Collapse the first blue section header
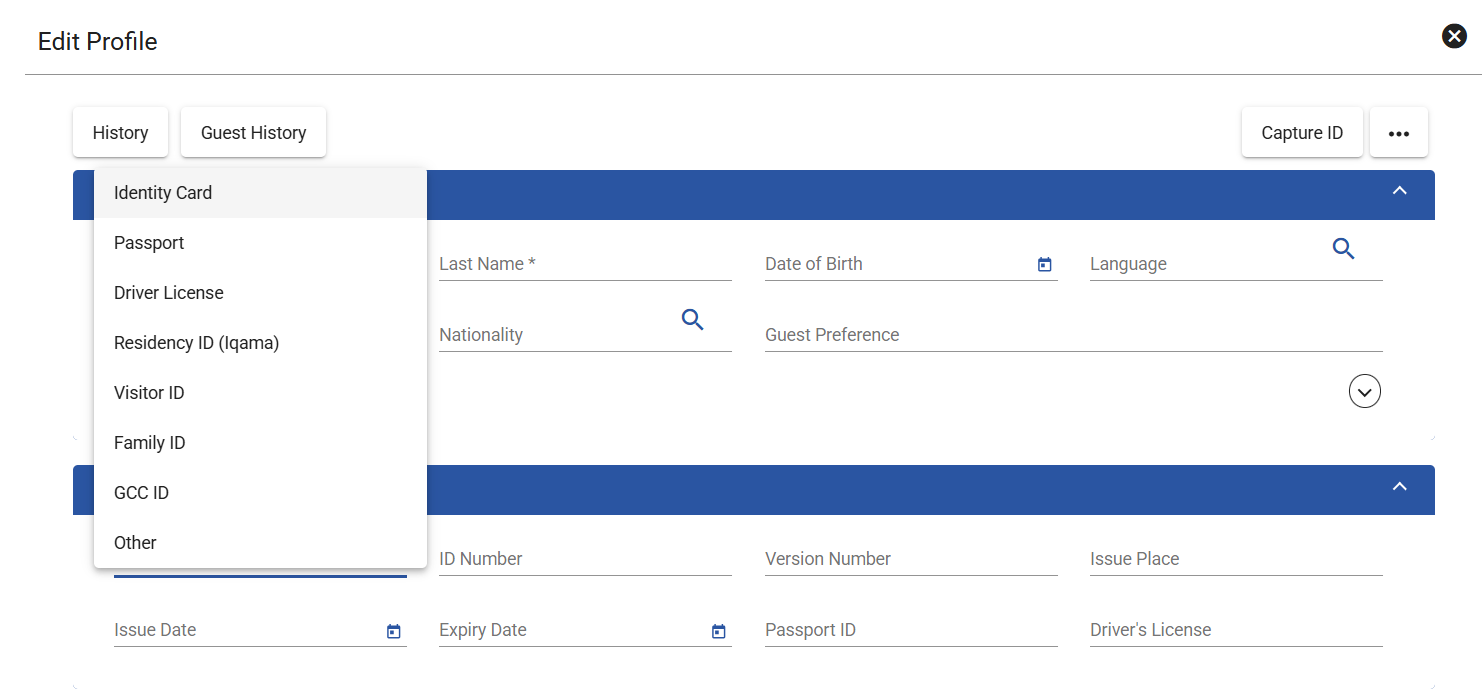Viewport: 1484px width, 696px height. tap(1400, 191)
